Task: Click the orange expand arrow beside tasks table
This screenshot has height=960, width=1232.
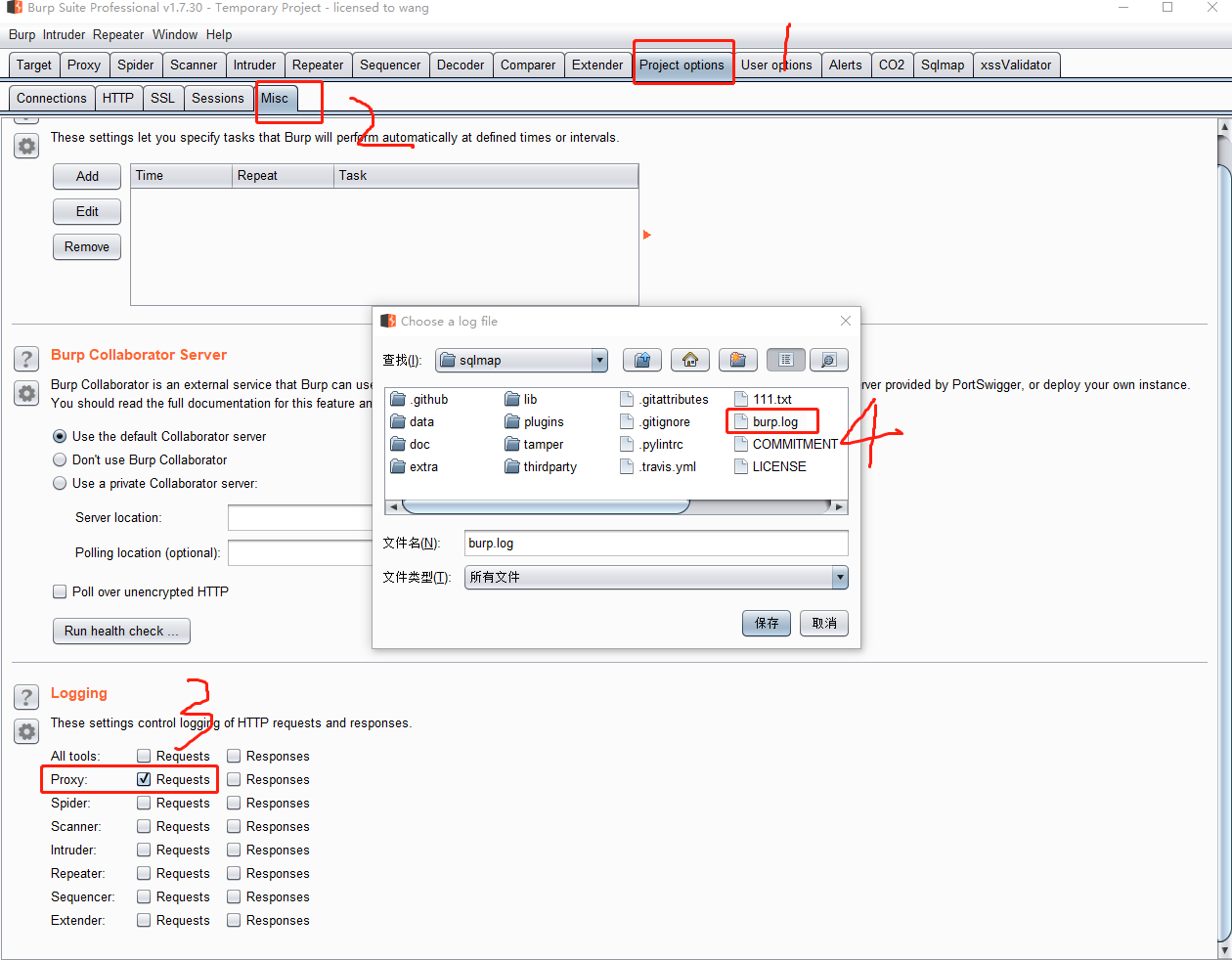Action: click(x=646, y=235)
